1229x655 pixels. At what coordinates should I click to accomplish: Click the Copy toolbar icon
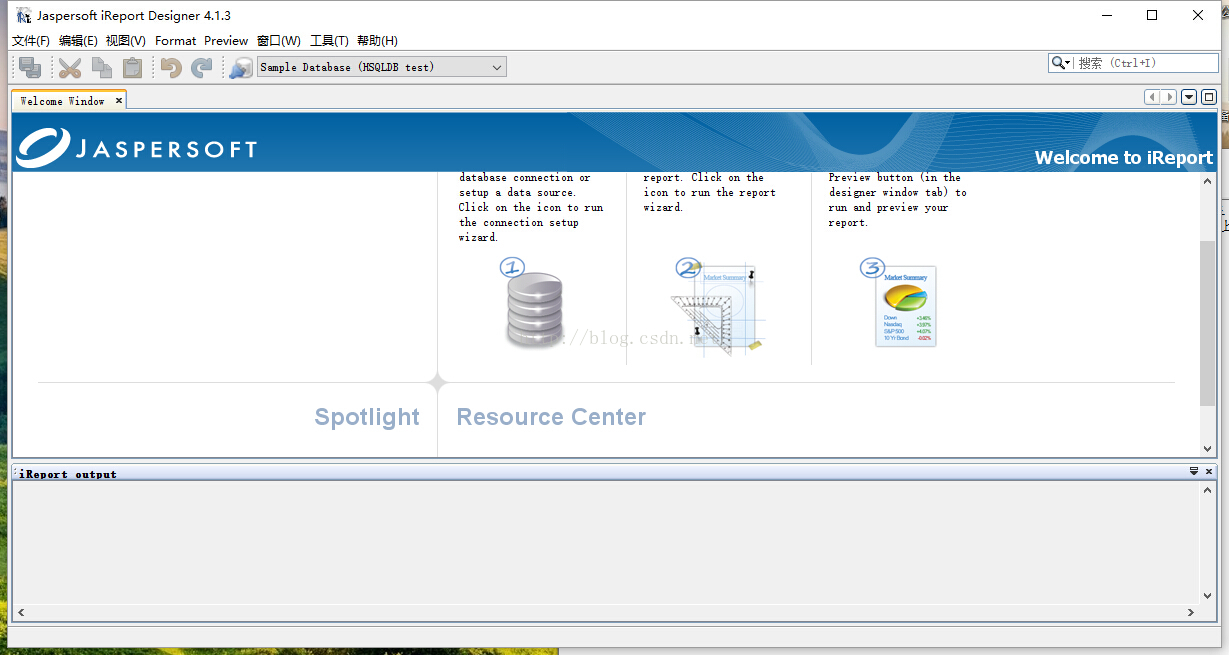tap(101, 67)
